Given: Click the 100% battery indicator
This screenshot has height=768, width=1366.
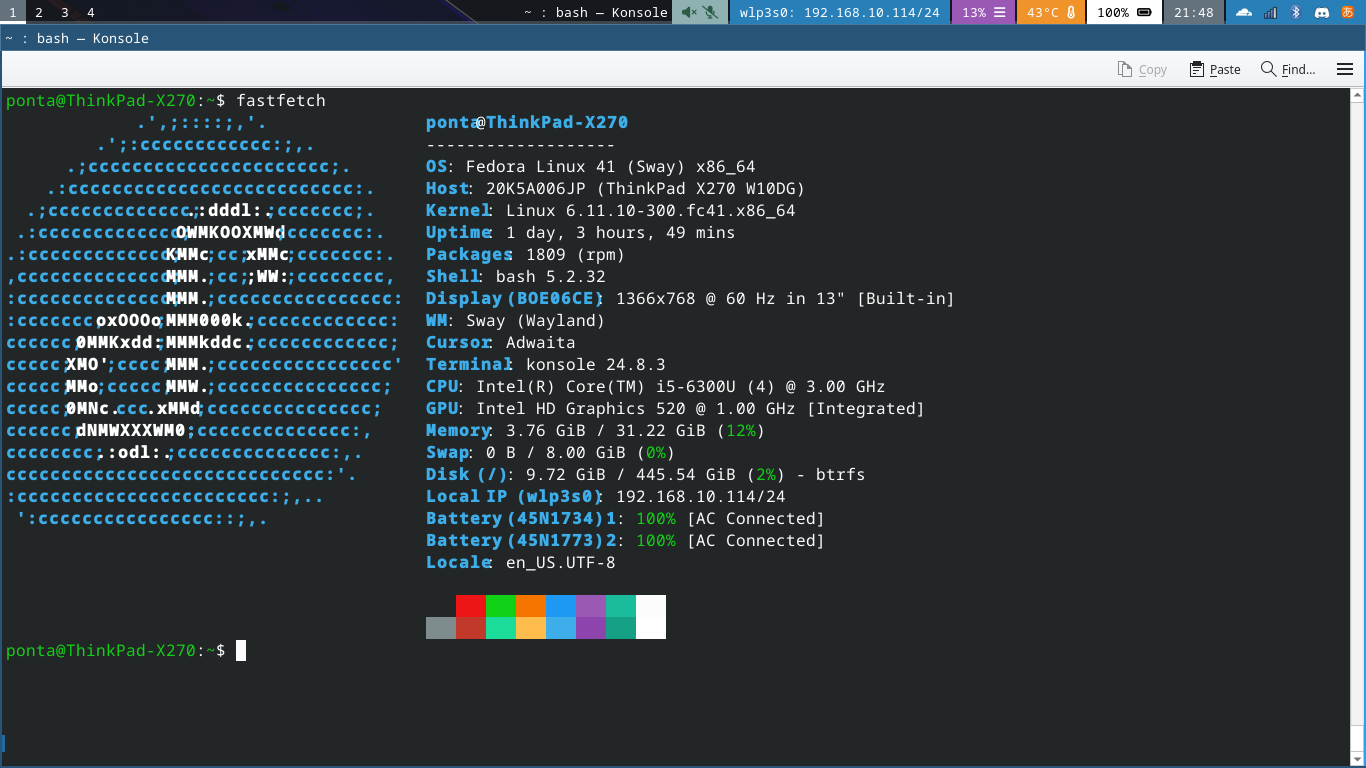Looking at the screenshot, I should tap(1124, 12).
